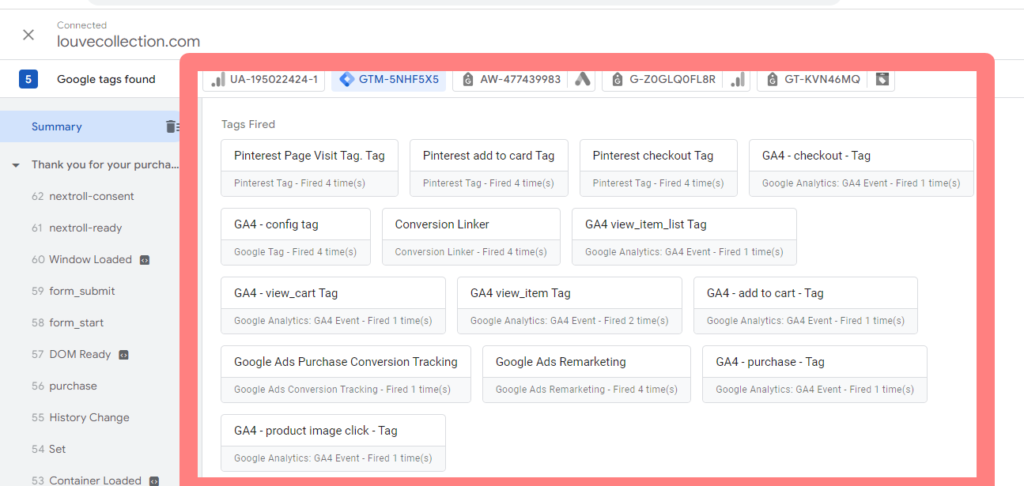Click the code icon beside DOM Ready
Viewport: 1024px width, 486px height.
[123, 355]
